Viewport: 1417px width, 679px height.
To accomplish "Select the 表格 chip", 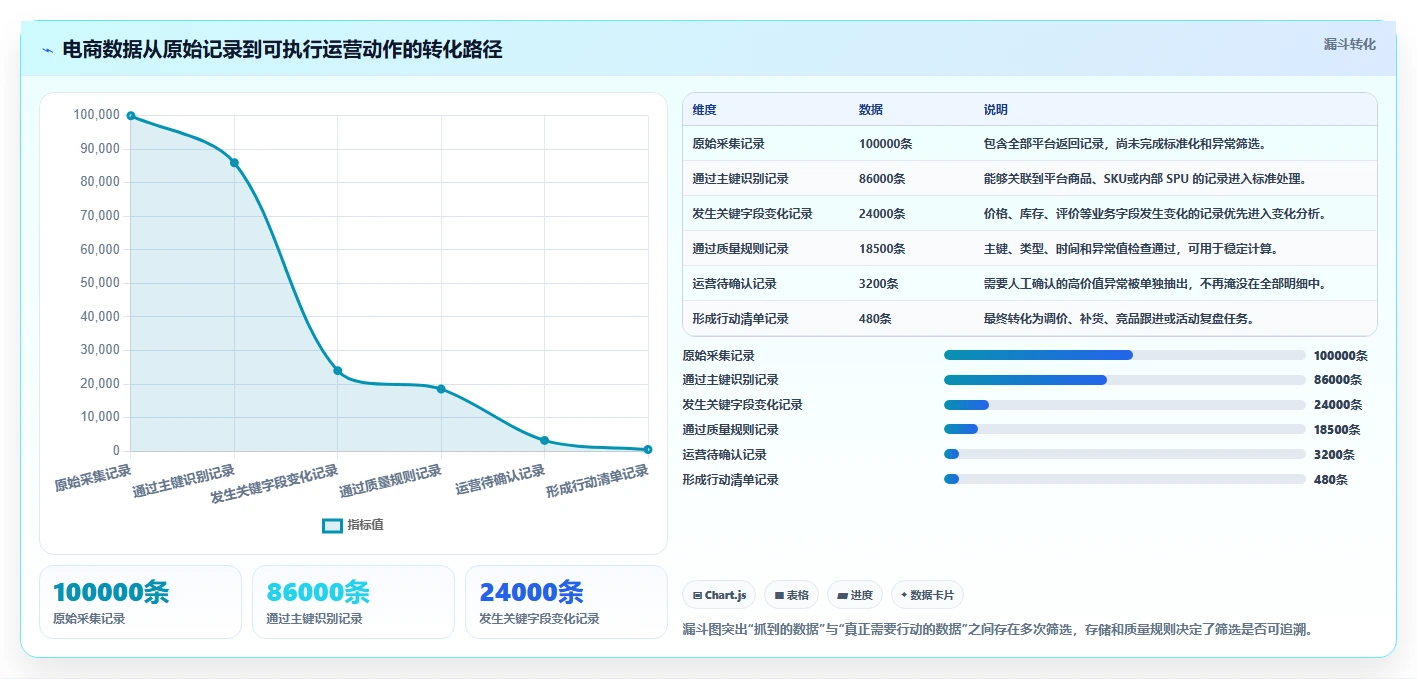I will pyautogui.click(x=791, y=595).
